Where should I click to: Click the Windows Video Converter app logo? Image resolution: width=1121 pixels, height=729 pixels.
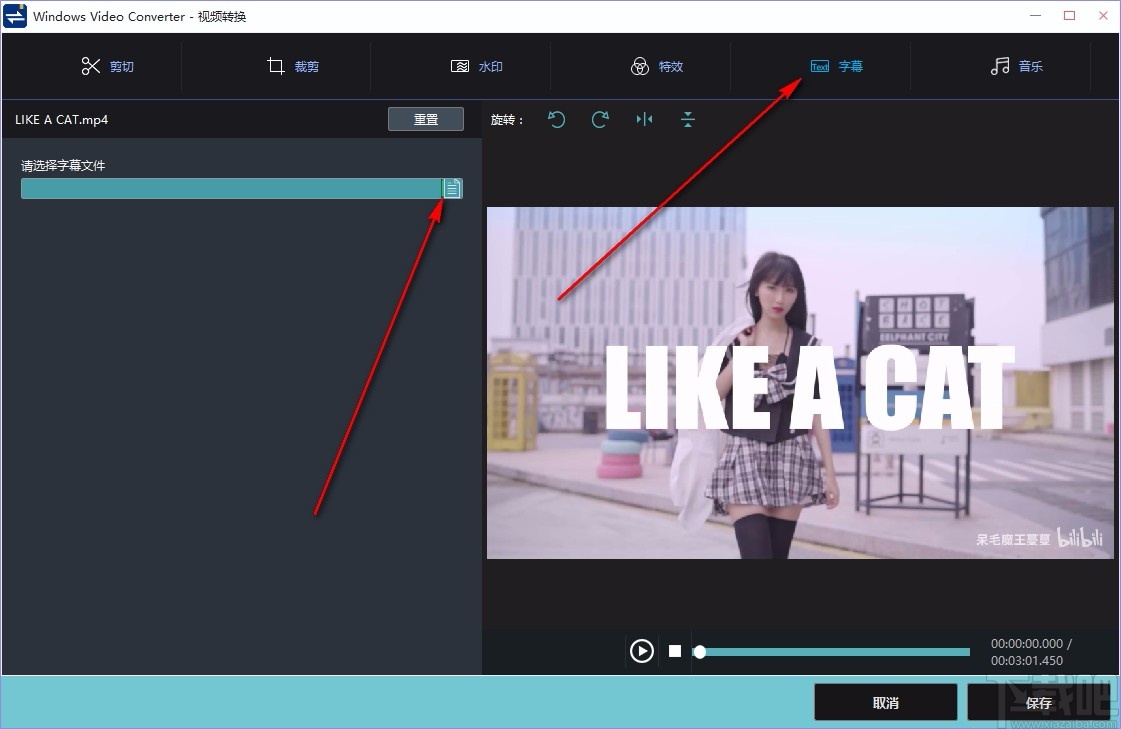pyautogui.click(x=13, y=15)
